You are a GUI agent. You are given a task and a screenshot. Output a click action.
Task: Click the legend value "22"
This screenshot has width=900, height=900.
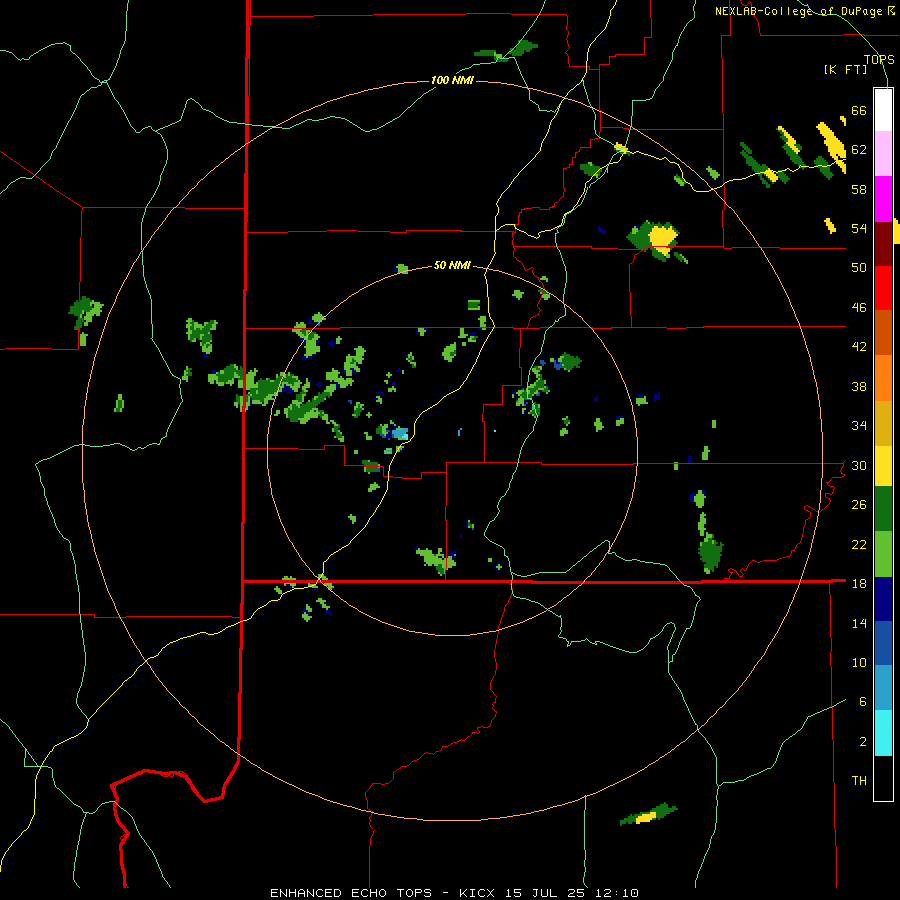pyautogui.click(x=859, y=544)
